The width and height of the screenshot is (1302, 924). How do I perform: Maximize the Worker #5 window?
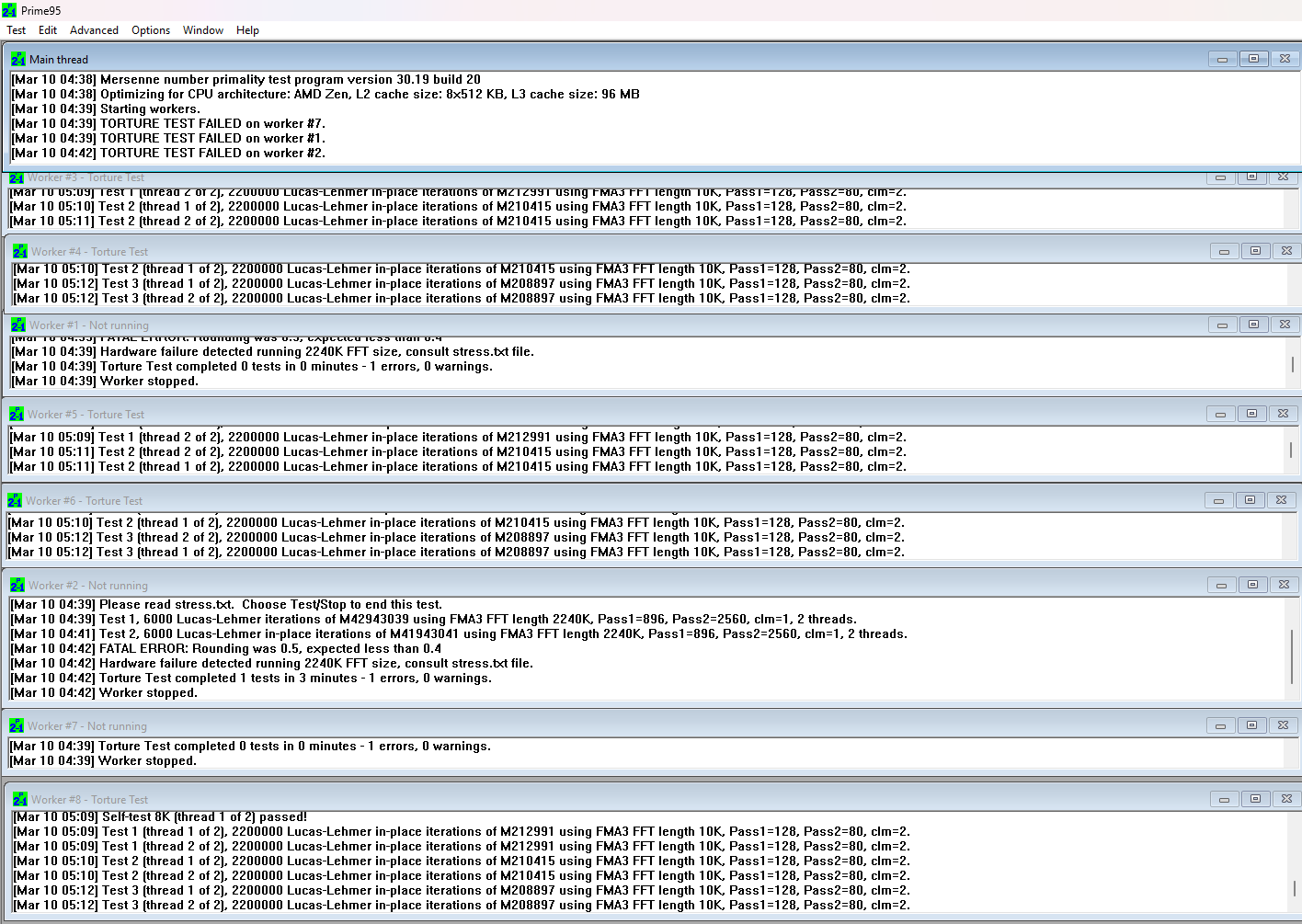(x=1251, y=414)
